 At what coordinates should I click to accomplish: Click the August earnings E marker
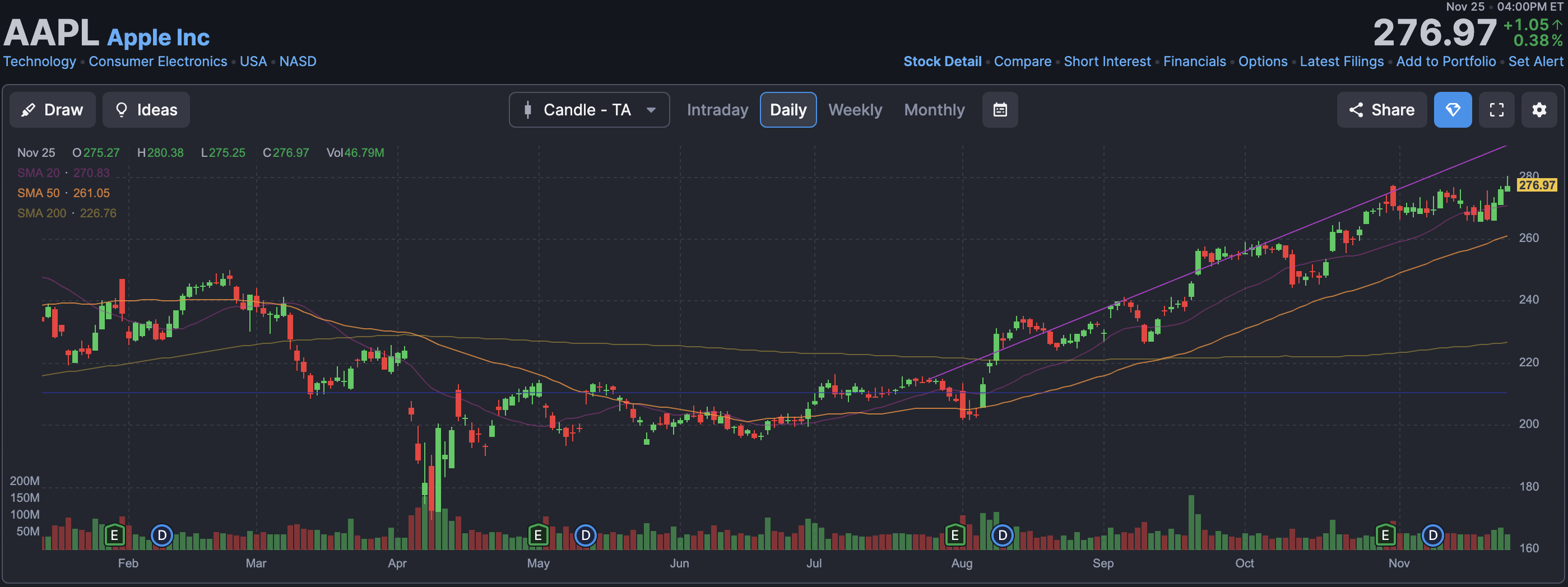point(955,535)
